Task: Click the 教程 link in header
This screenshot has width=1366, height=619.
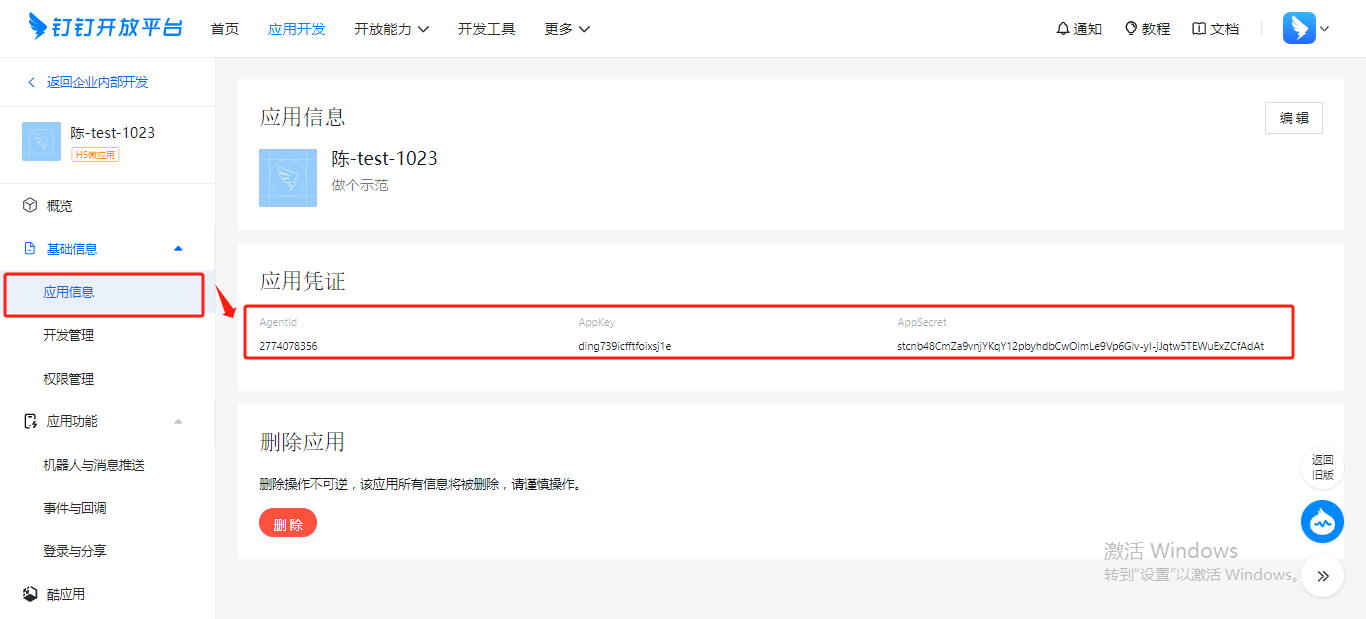Action: pyautogui.click(x=1156, y=29)
